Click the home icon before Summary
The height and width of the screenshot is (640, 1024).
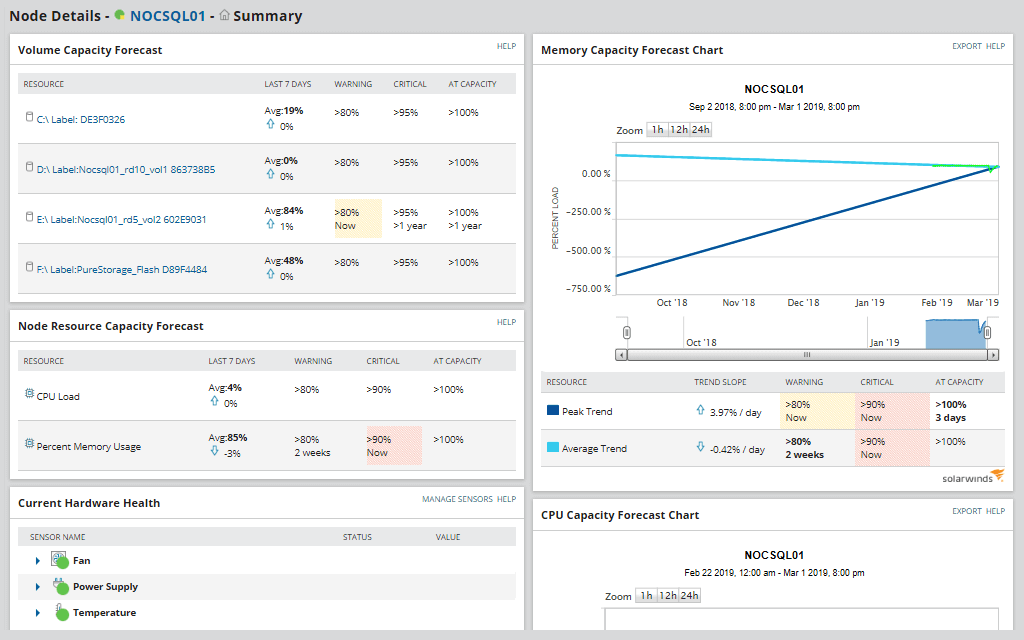[224, 15]
